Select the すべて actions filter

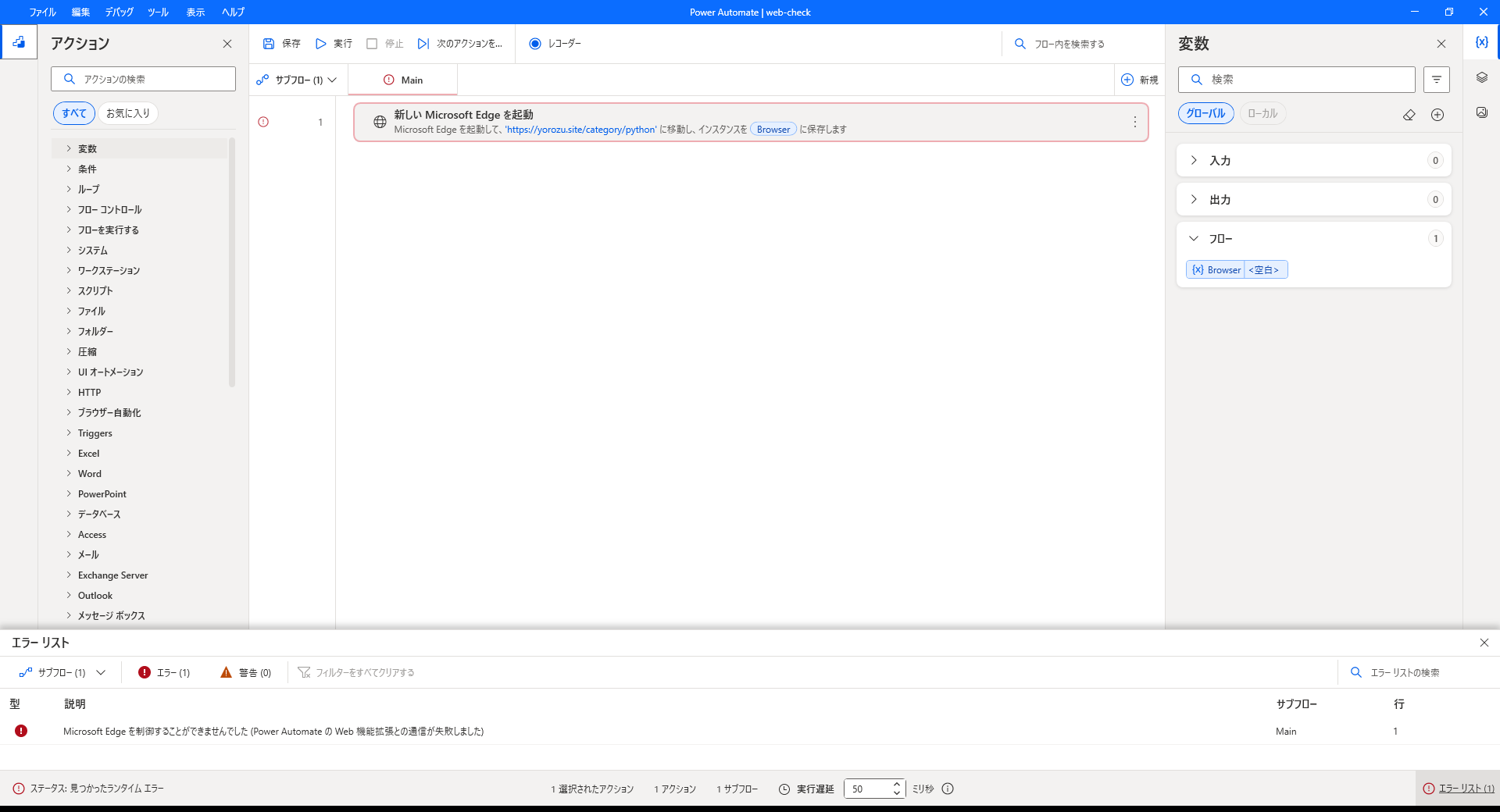[x=74, y=113]
